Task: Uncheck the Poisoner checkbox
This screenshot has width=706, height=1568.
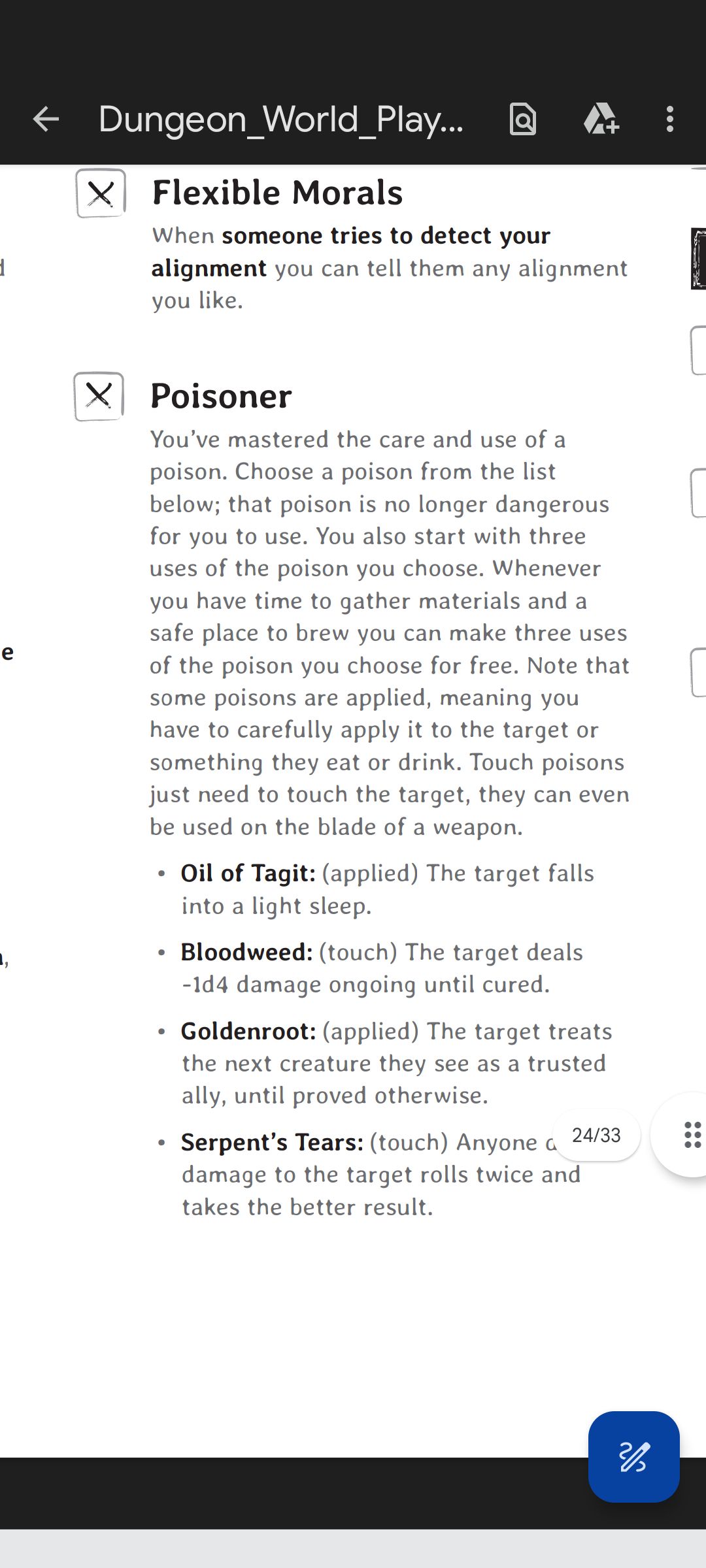Action: pyautogui.click(x=99, y=396)
